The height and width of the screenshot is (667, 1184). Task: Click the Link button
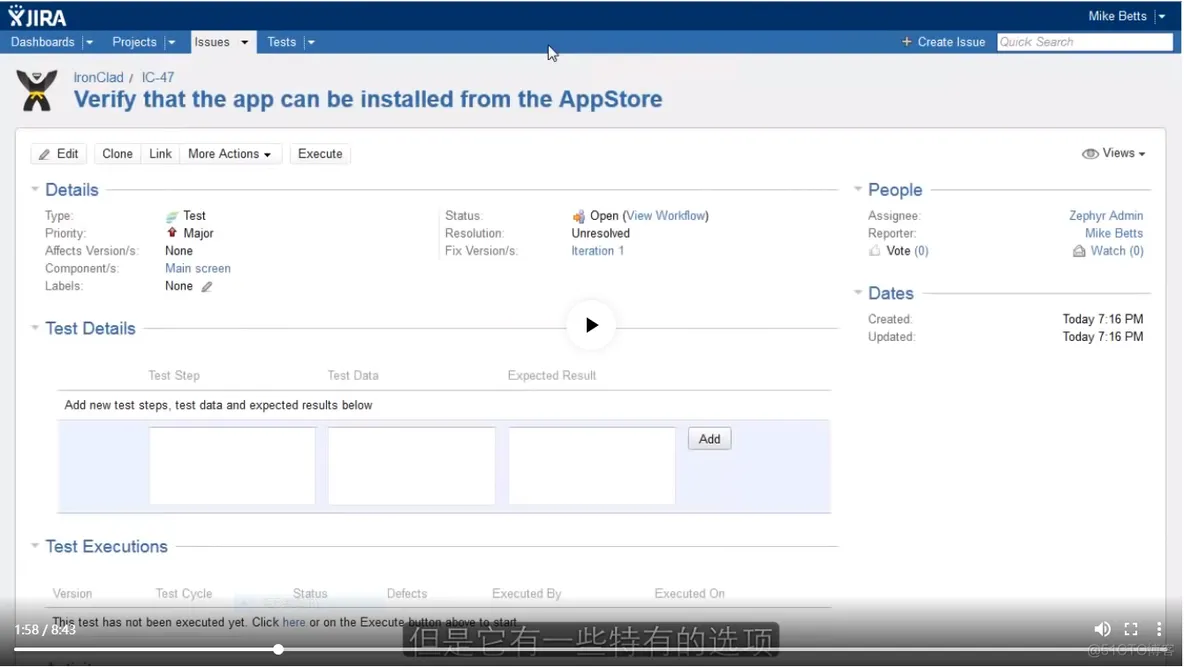[x=160, y=153]
